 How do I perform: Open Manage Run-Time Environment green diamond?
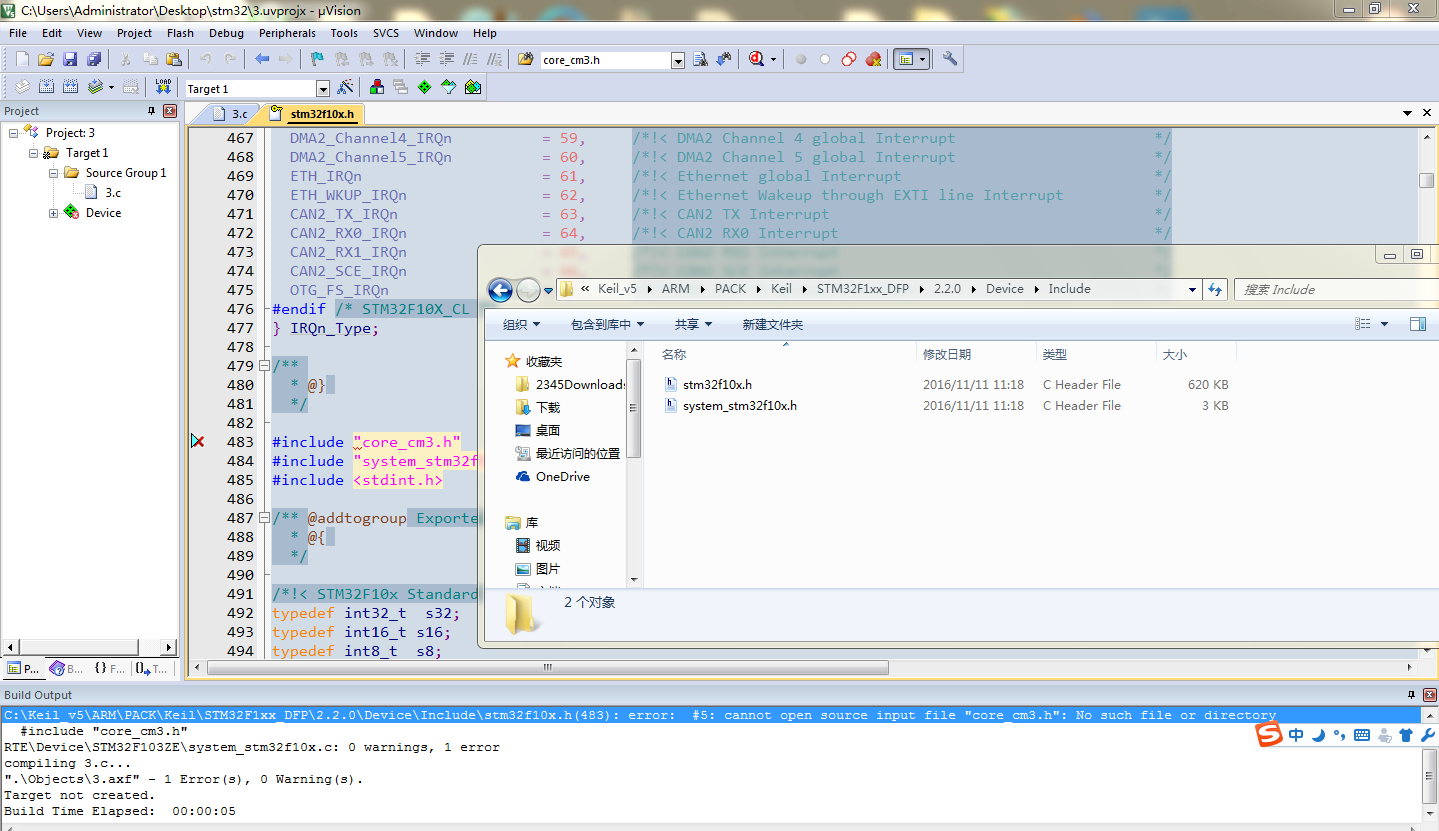click(425, 87)
